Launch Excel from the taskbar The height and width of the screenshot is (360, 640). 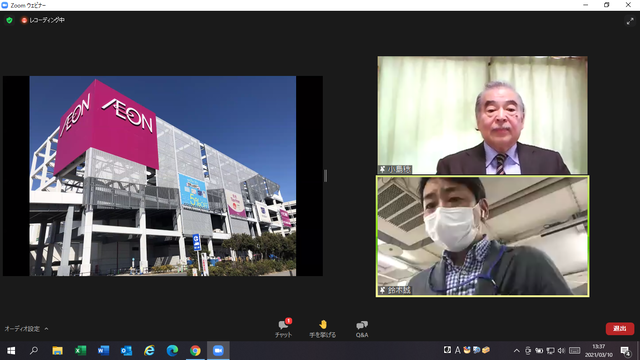pyautogui.click(x=80, y=351)
